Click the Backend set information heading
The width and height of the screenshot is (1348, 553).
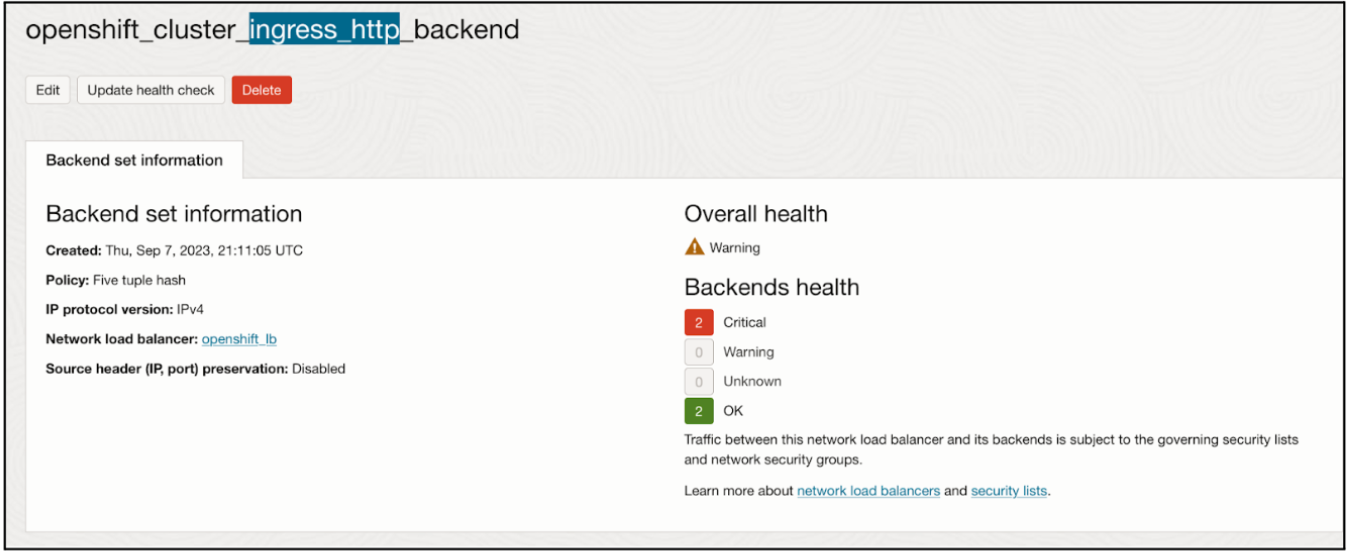coord(174,214)
